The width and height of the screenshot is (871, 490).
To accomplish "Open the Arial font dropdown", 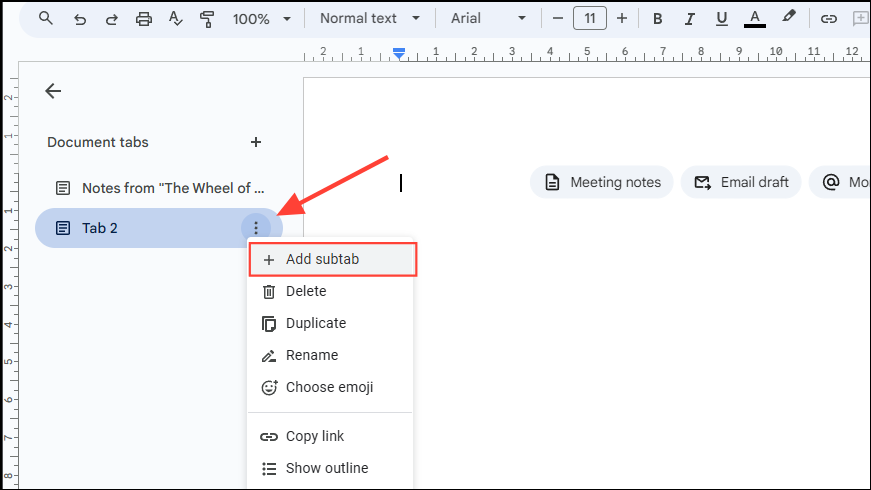I will pos(486,18).
